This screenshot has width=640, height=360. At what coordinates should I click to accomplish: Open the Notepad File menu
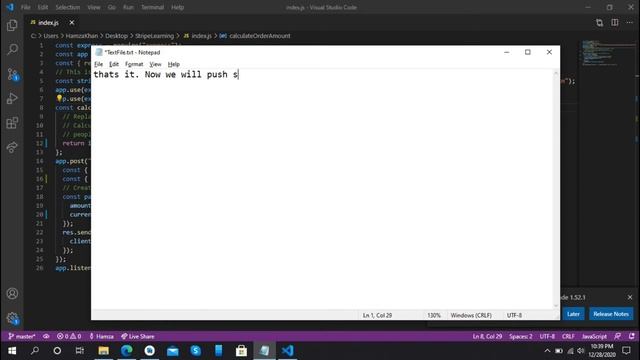pyautogui.click(x=98, y=64)
